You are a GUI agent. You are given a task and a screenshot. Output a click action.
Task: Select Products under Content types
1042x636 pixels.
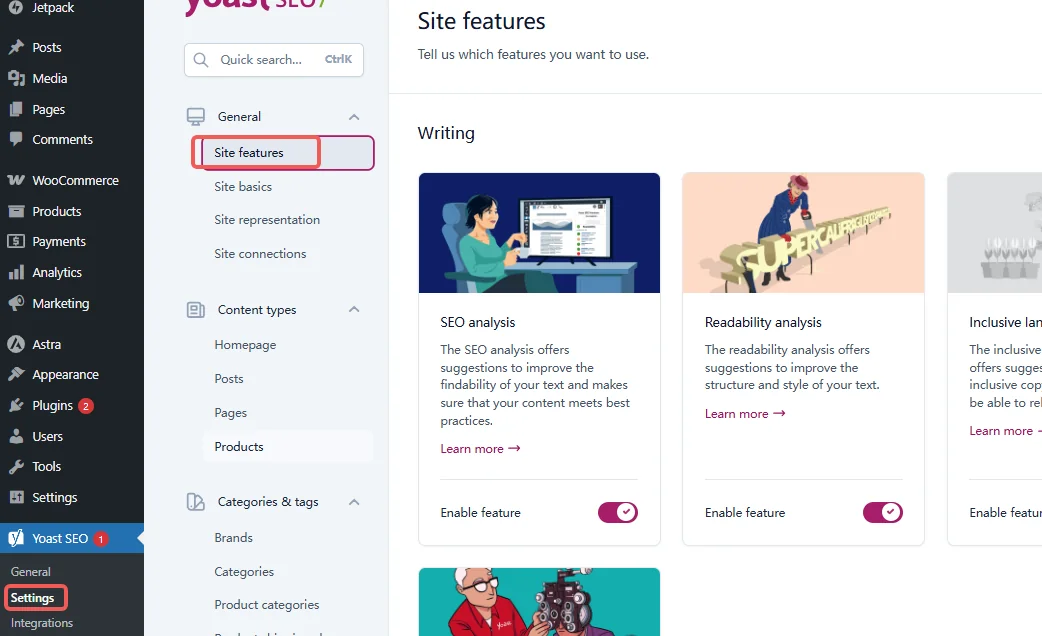click(x=239, y=447)
